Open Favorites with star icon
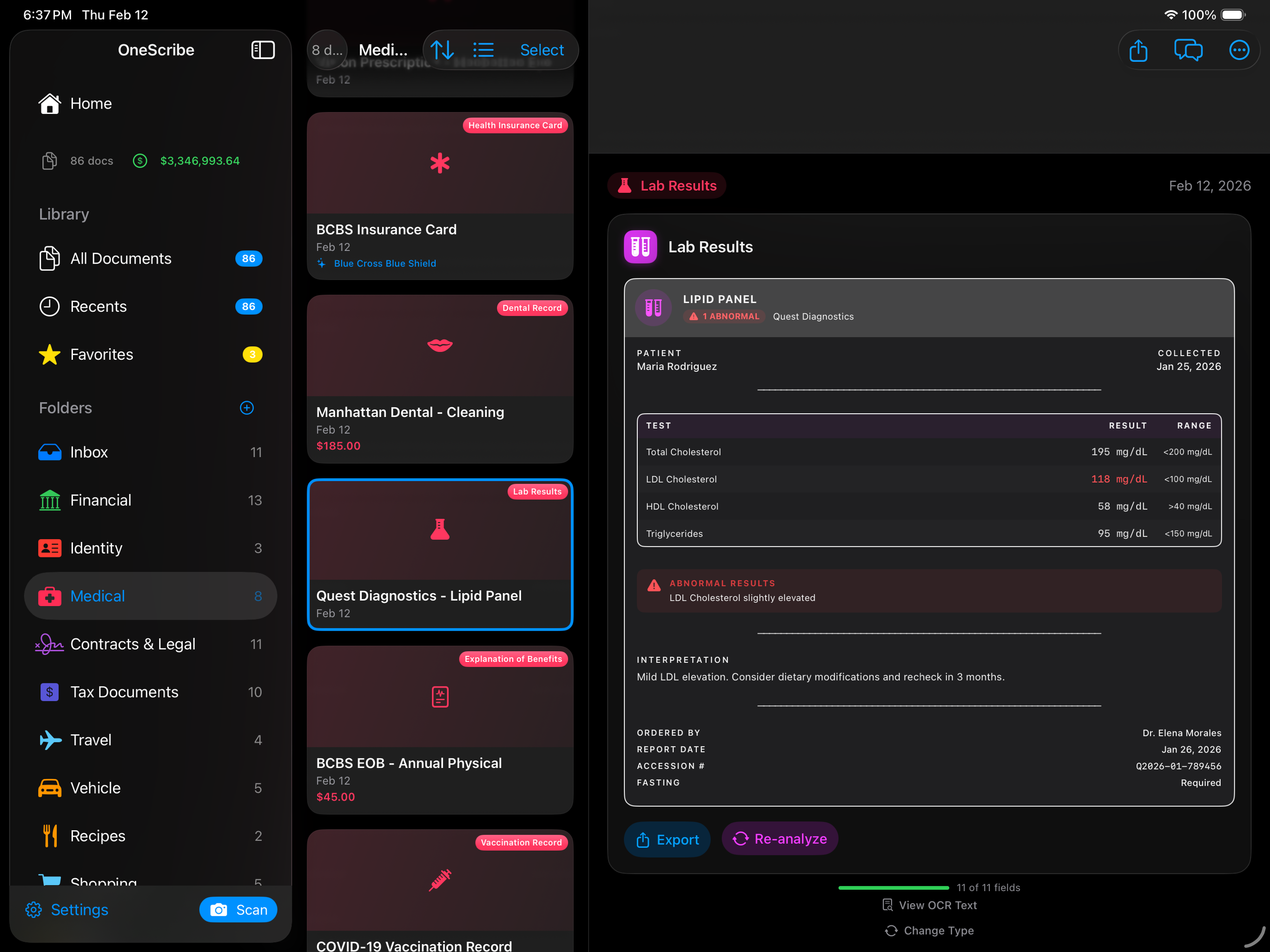1270x952 pixels. point(151,354)
